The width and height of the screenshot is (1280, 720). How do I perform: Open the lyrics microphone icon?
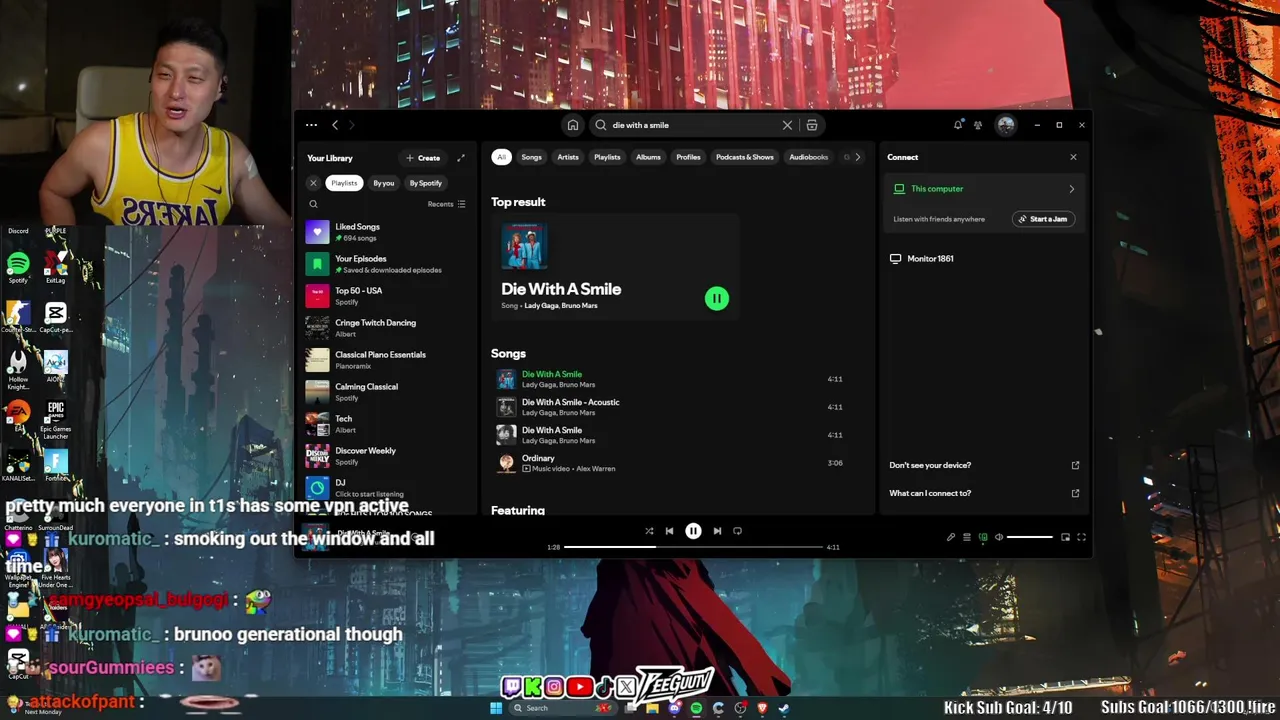951,537
